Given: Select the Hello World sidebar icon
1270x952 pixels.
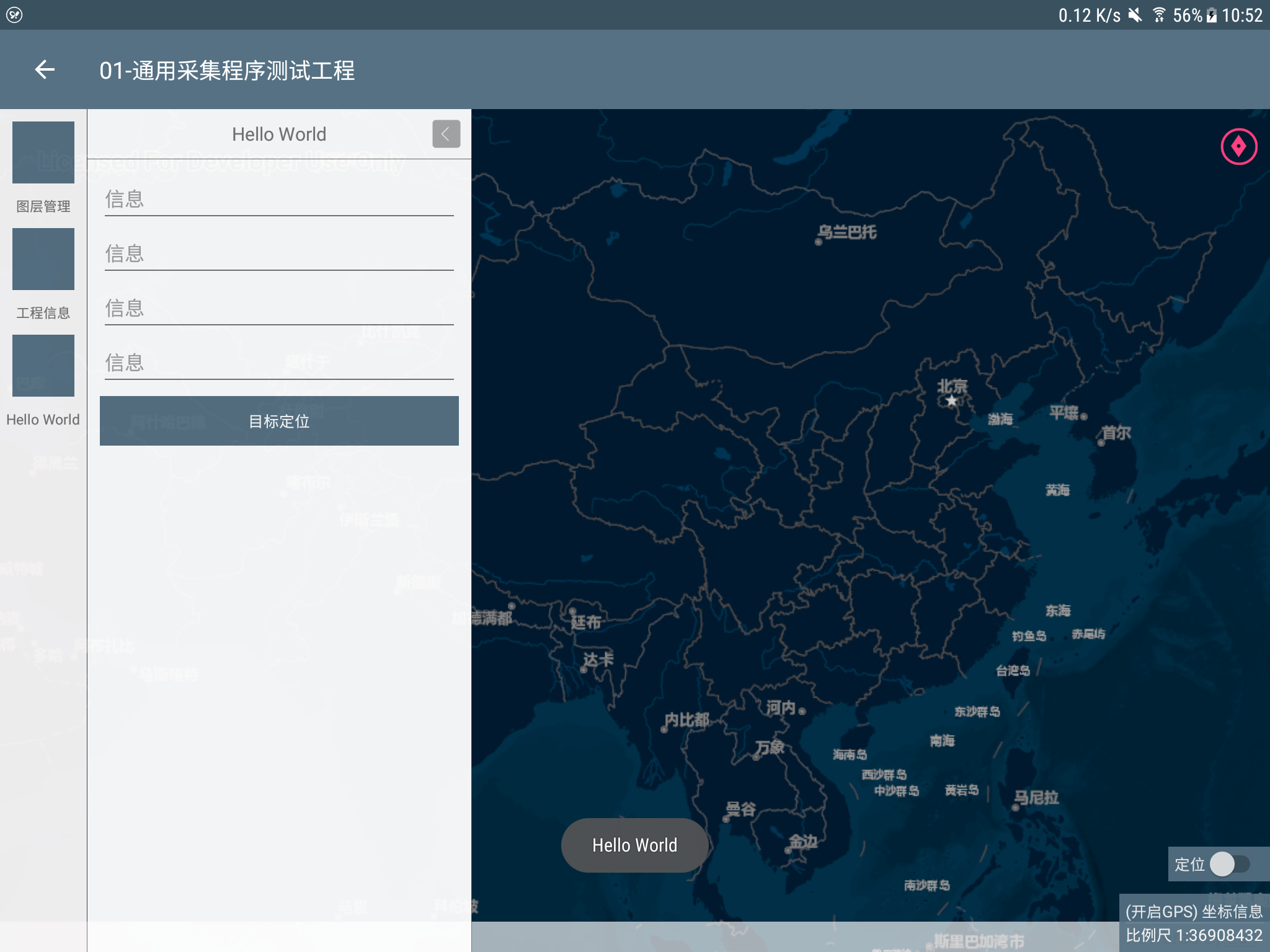Looking at the screenshot, I should (43, 366).
